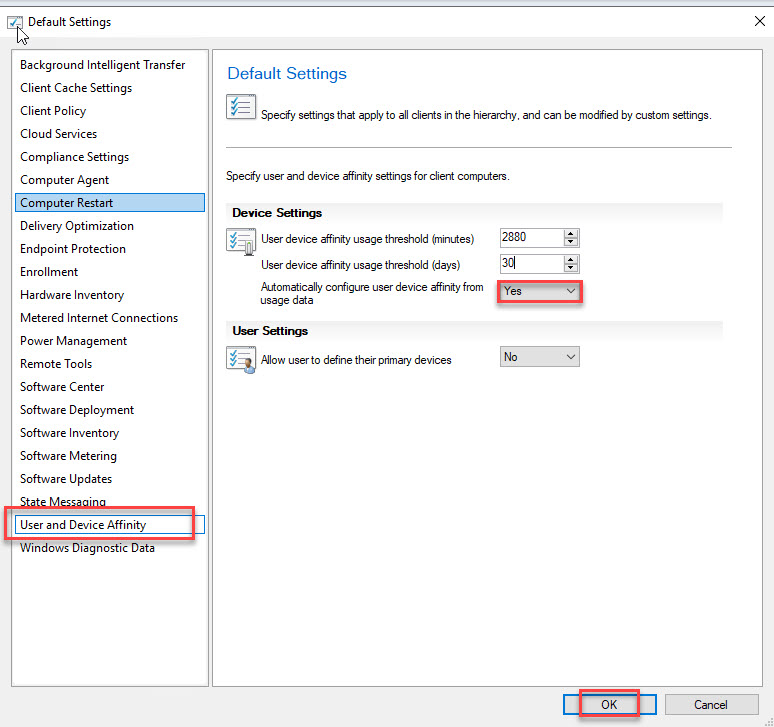Close the Default Settings dialog
This screenshot has width=774, height=727.
[x=758, y=21]
